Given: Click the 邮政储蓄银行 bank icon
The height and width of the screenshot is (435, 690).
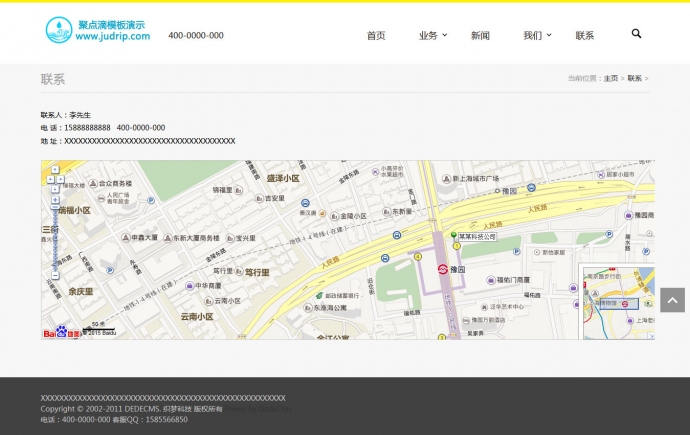Looking at the screenshot, I should pos(319,296).
